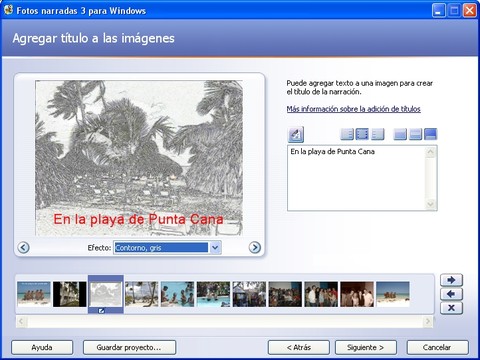Position title text at the top
Viewport: 480px width, 360px height.
point(400,134)
